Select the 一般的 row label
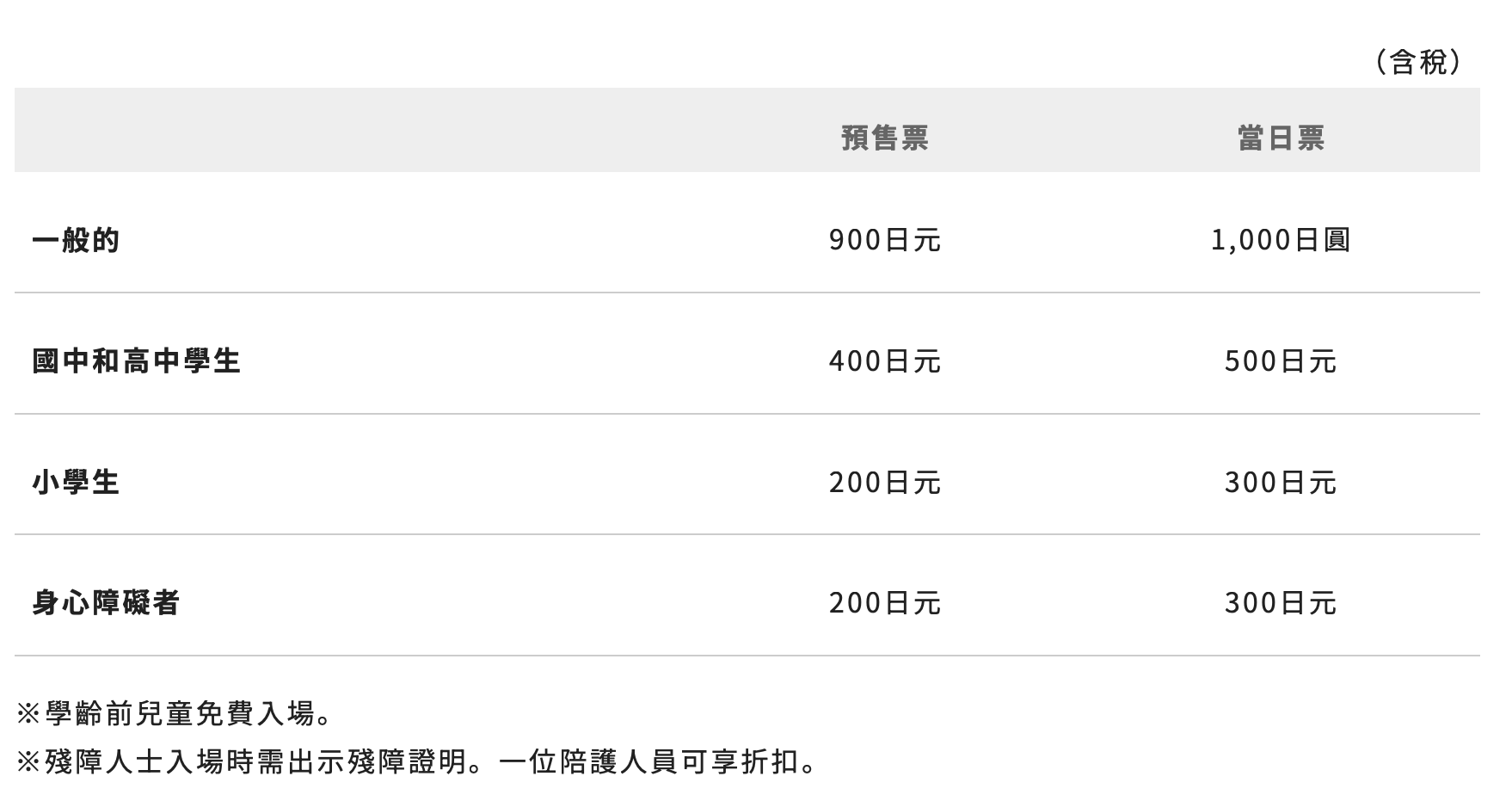Screen dimensions: 1512x807 pyautogui.click(x=76, y=240)
